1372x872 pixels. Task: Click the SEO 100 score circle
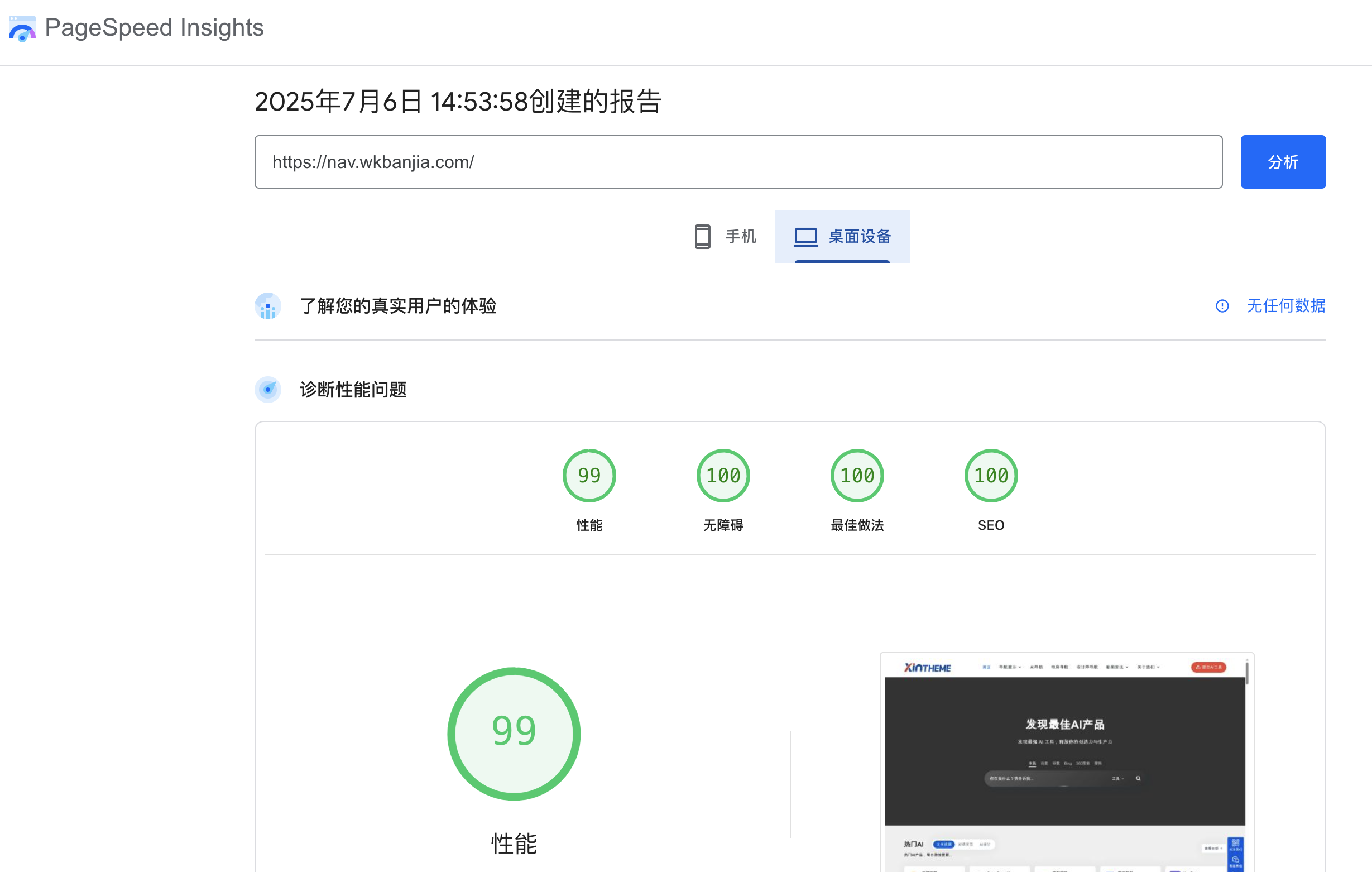[x=991, y=475]
